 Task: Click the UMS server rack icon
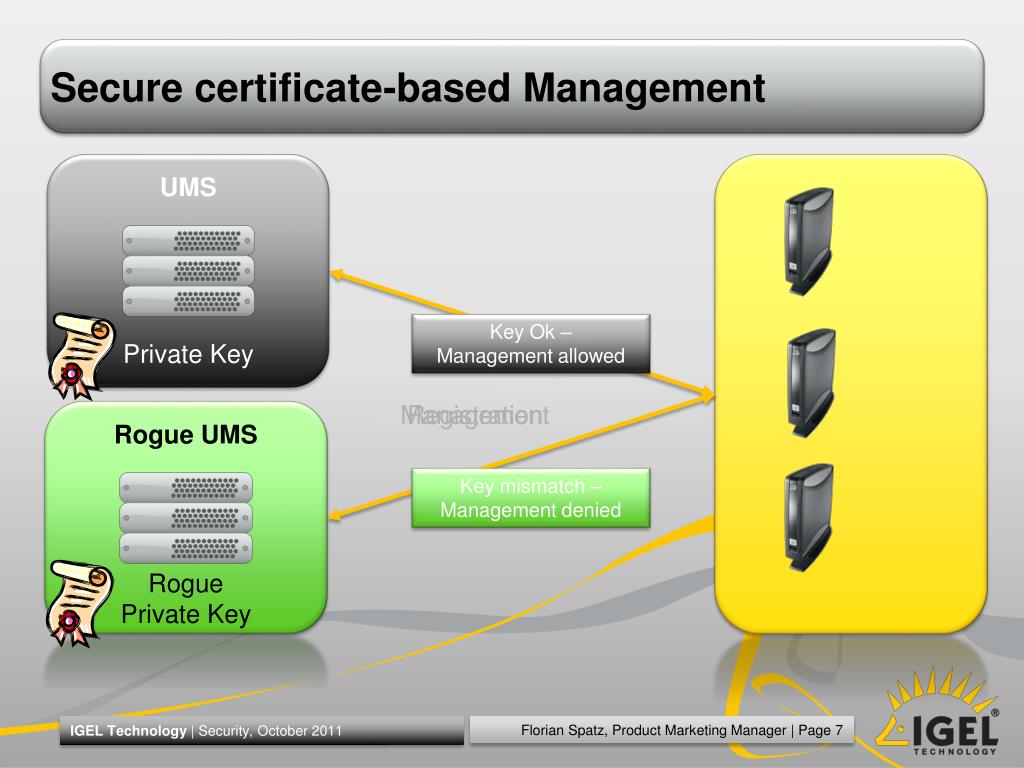(x=188, y=270)
